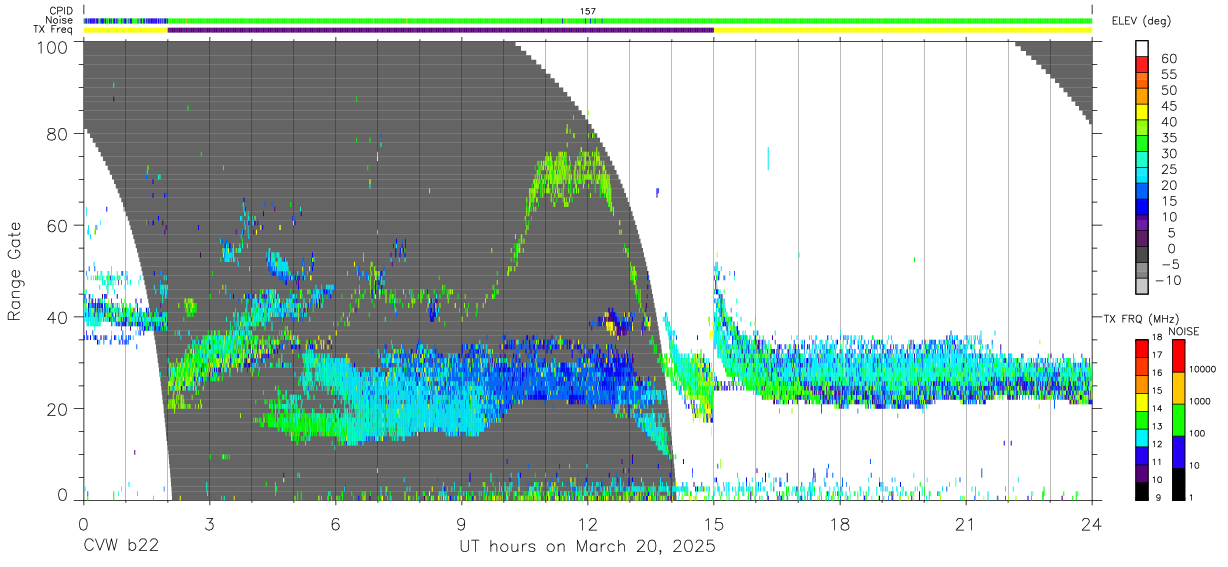The image size is (1228, 567).
Task: Select the dark gray ELEV swatch between -5 and 0
Action: [1143, 256]
